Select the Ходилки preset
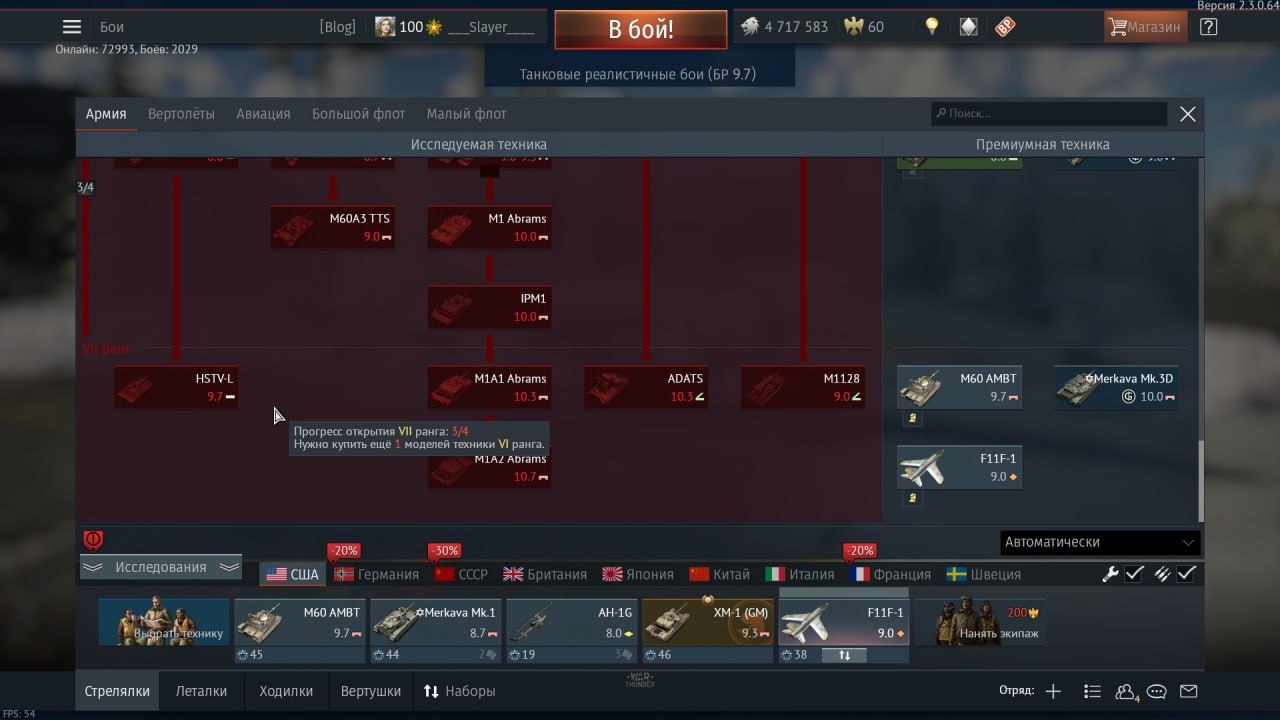This screenshot has width=1280, height=720. point(286,691)
